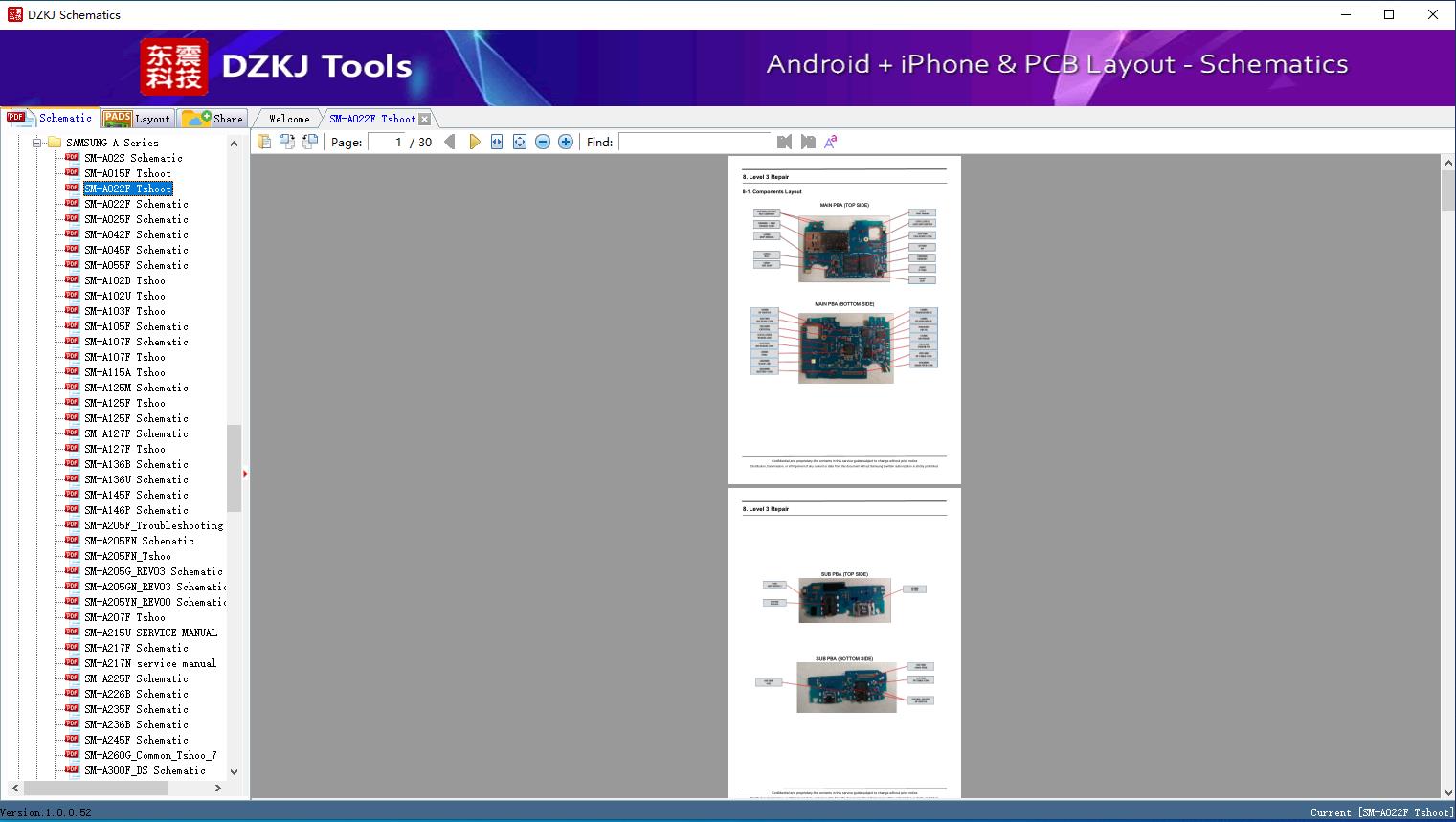Select SM-A300F_DS Schematic entry
1456x822 pixels.
(145, 770)
